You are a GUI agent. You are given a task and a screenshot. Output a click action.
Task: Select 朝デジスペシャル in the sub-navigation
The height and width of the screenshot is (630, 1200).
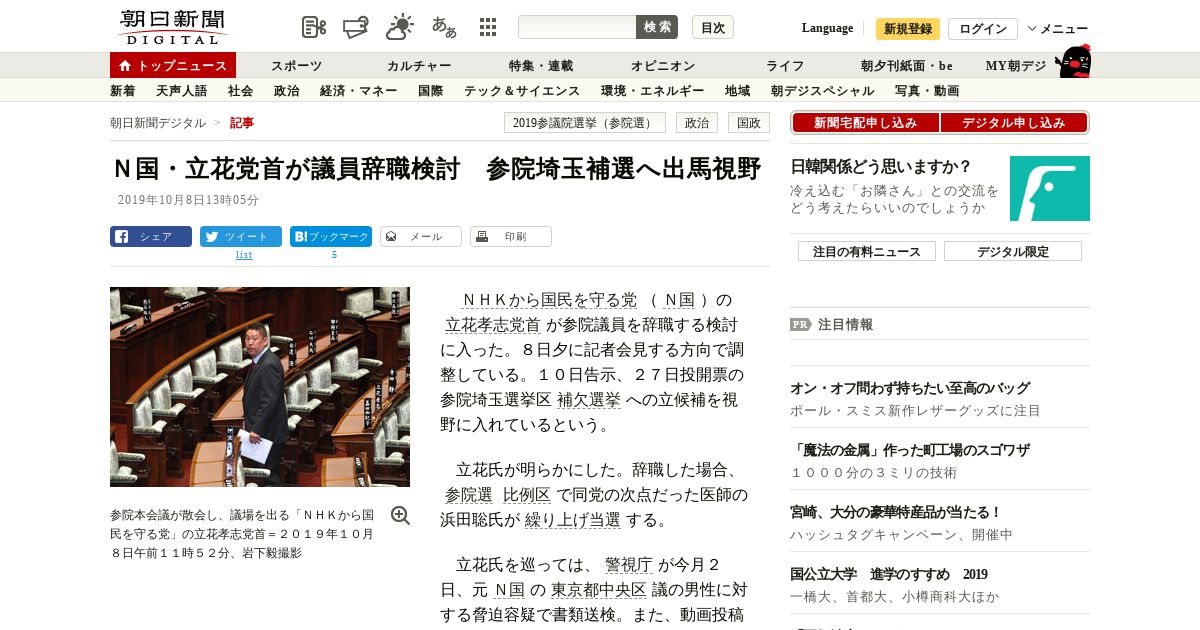click(x=822, y=91)
